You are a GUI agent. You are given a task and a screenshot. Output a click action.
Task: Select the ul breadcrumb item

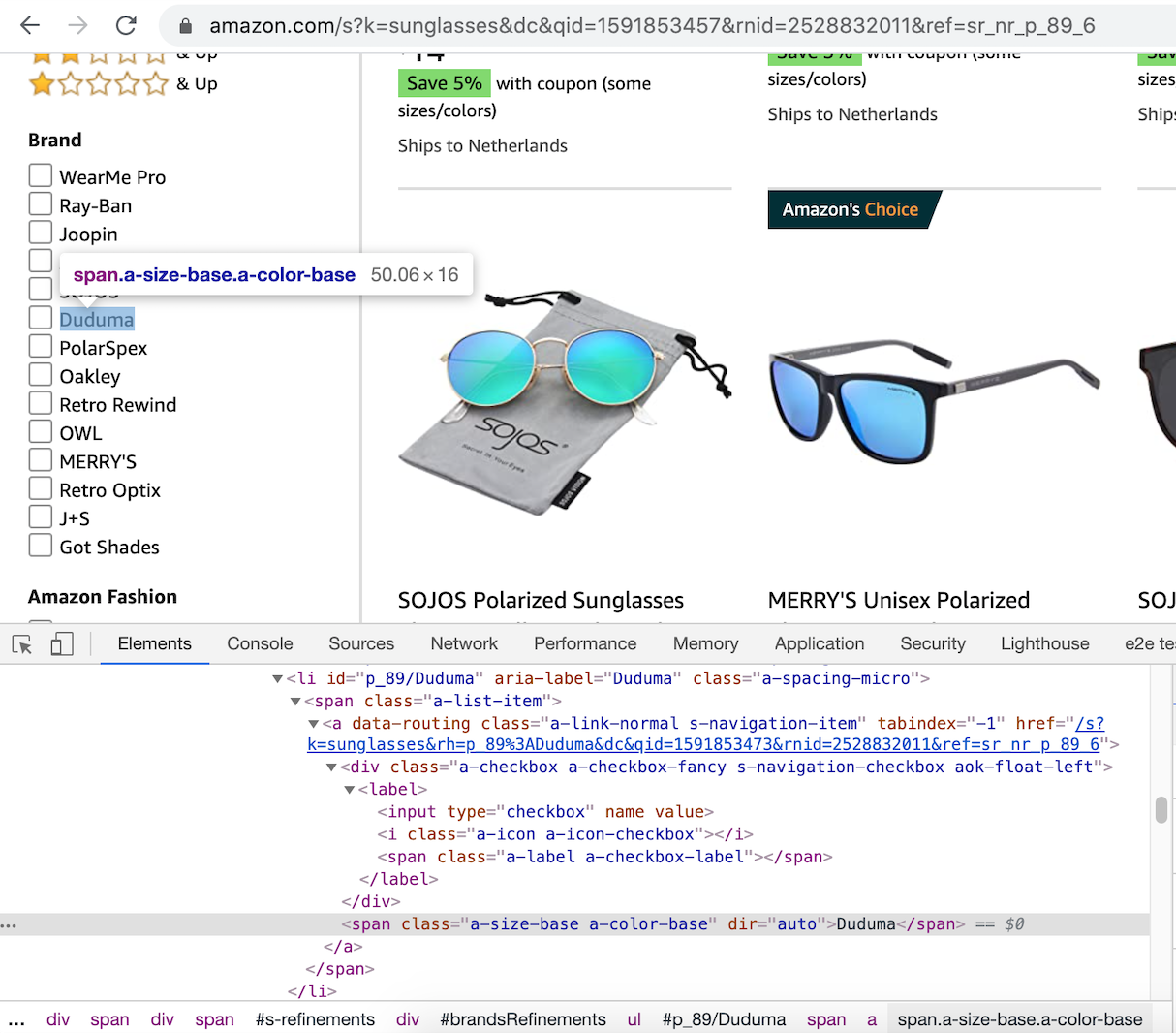(634, 1019)
